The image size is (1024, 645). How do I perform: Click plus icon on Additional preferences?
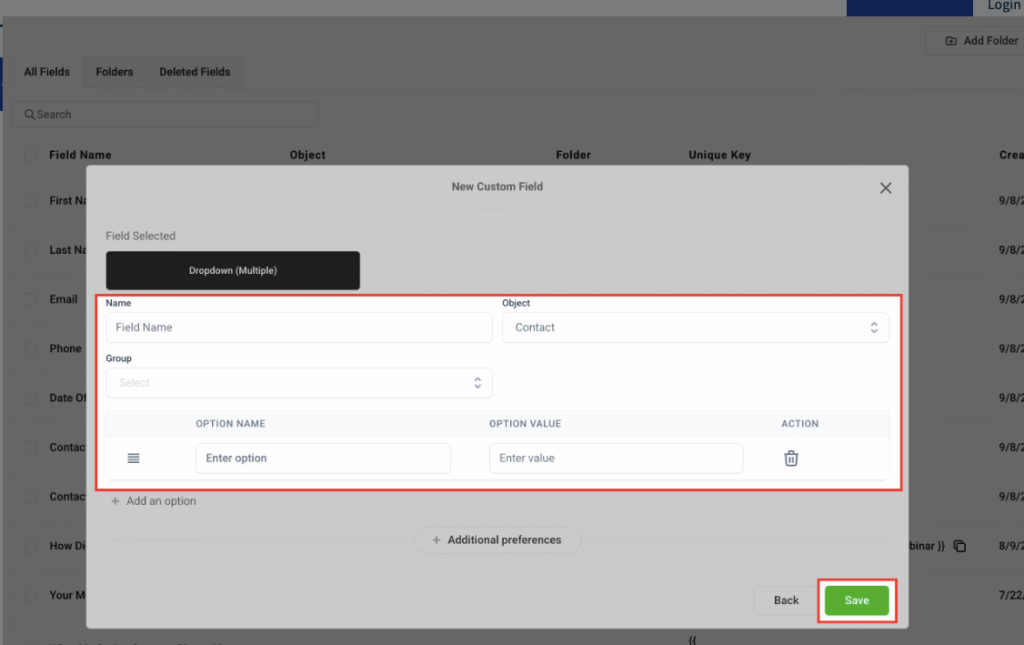436,540
